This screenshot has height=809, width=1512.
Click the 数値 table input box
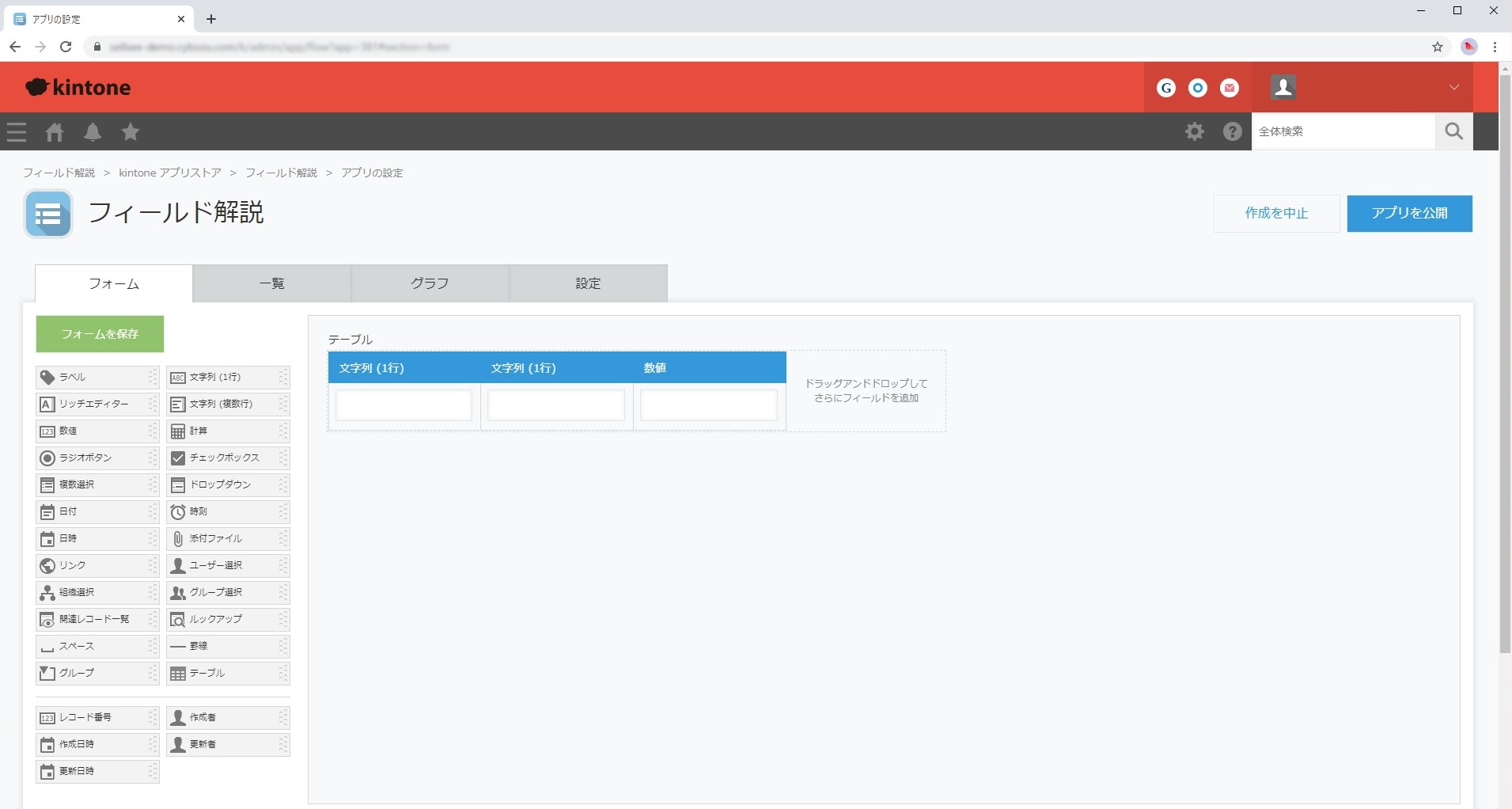709,405
